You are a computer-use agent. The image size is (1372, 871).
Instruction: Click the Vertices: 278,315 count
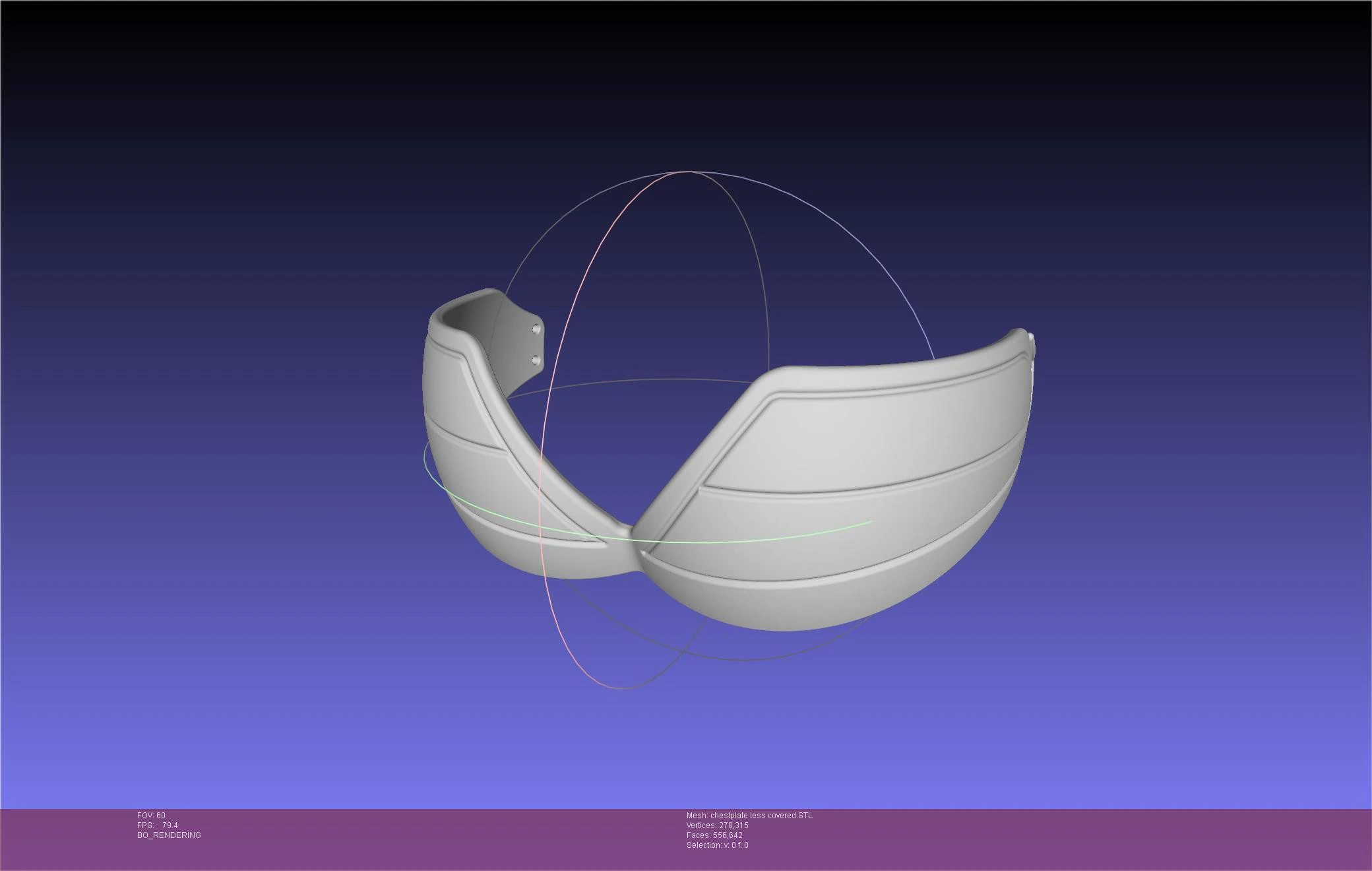[717, 825]
